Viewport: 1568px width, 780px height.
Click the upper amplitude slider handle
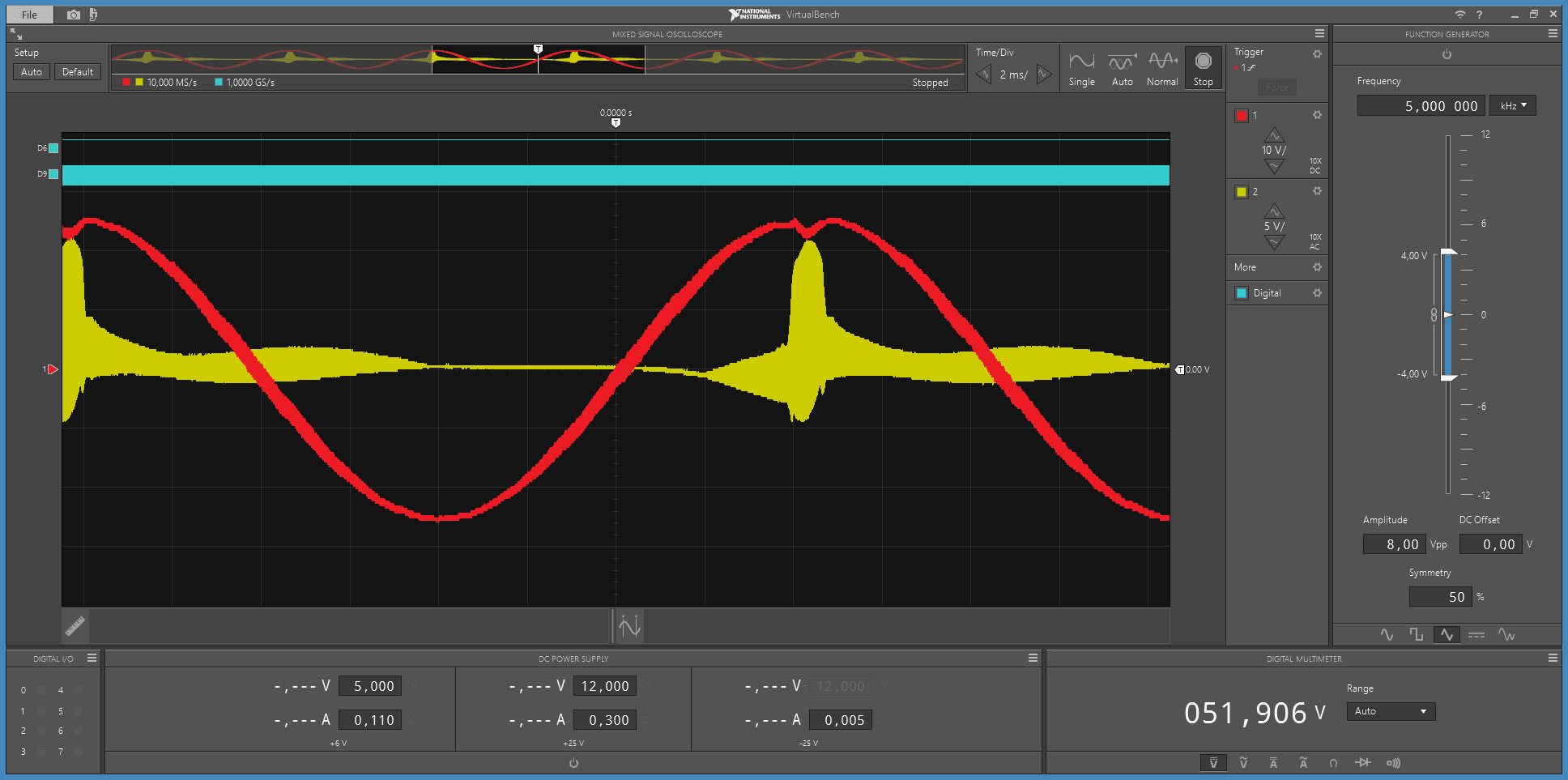1449,252
